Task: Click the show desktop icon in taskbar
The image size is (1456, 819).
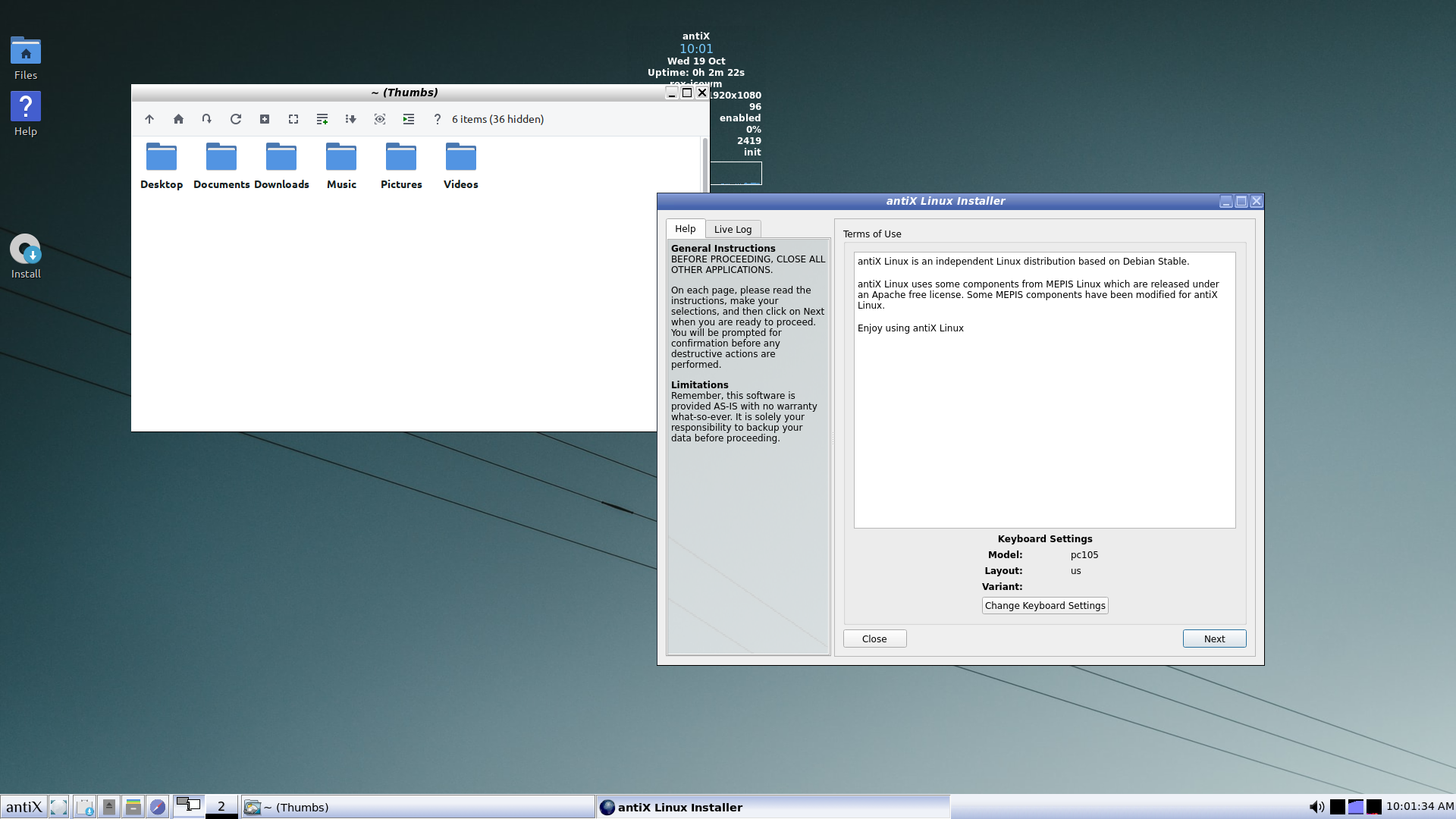Action: (x=59, y=807)
